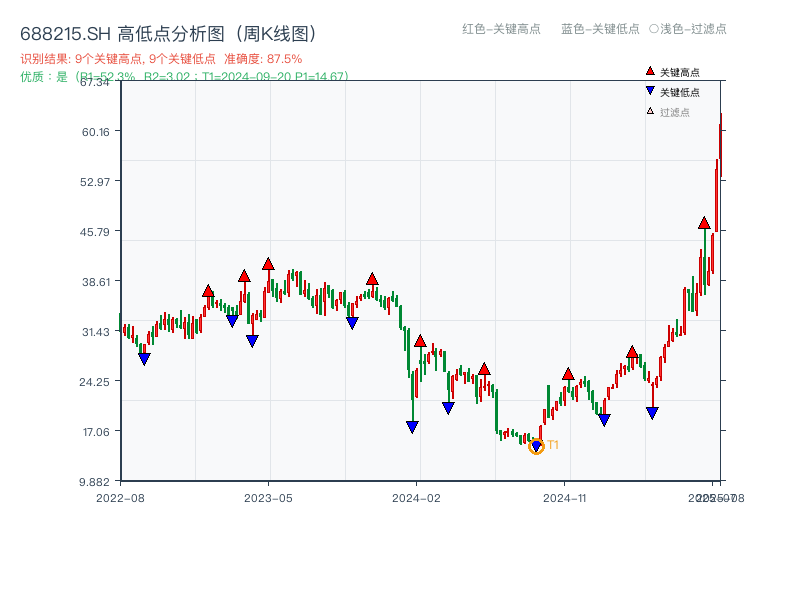Toggle the 蓝色-关键低点 label at top
The width and height of the screenshot is (800, 600).
pos(600,29)
